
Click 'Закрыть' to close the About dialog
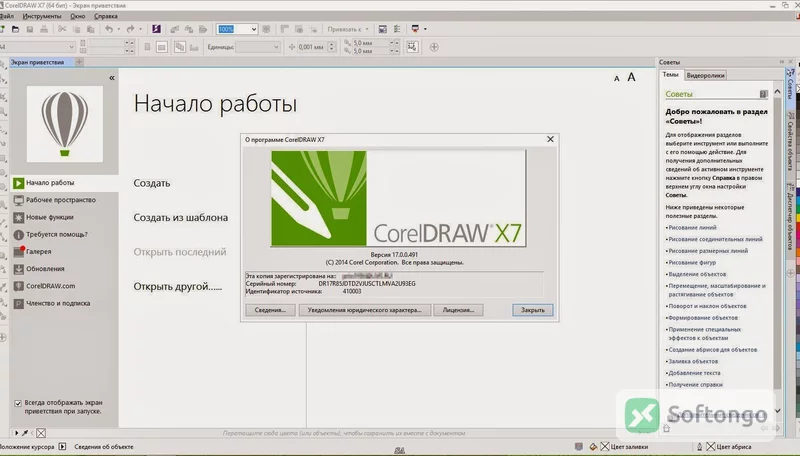(x=533, y=310)
